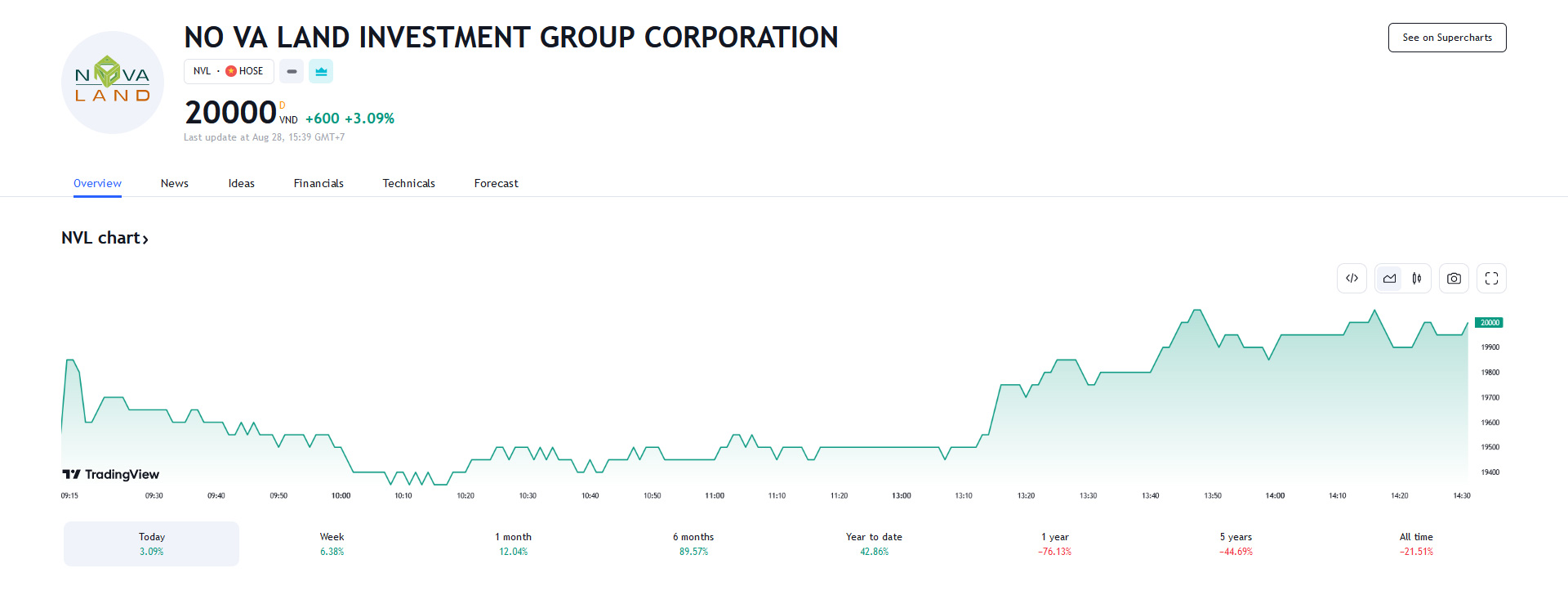Take a chart snapshot with camera icon

pyautogui.click(x=1454, y=279)
